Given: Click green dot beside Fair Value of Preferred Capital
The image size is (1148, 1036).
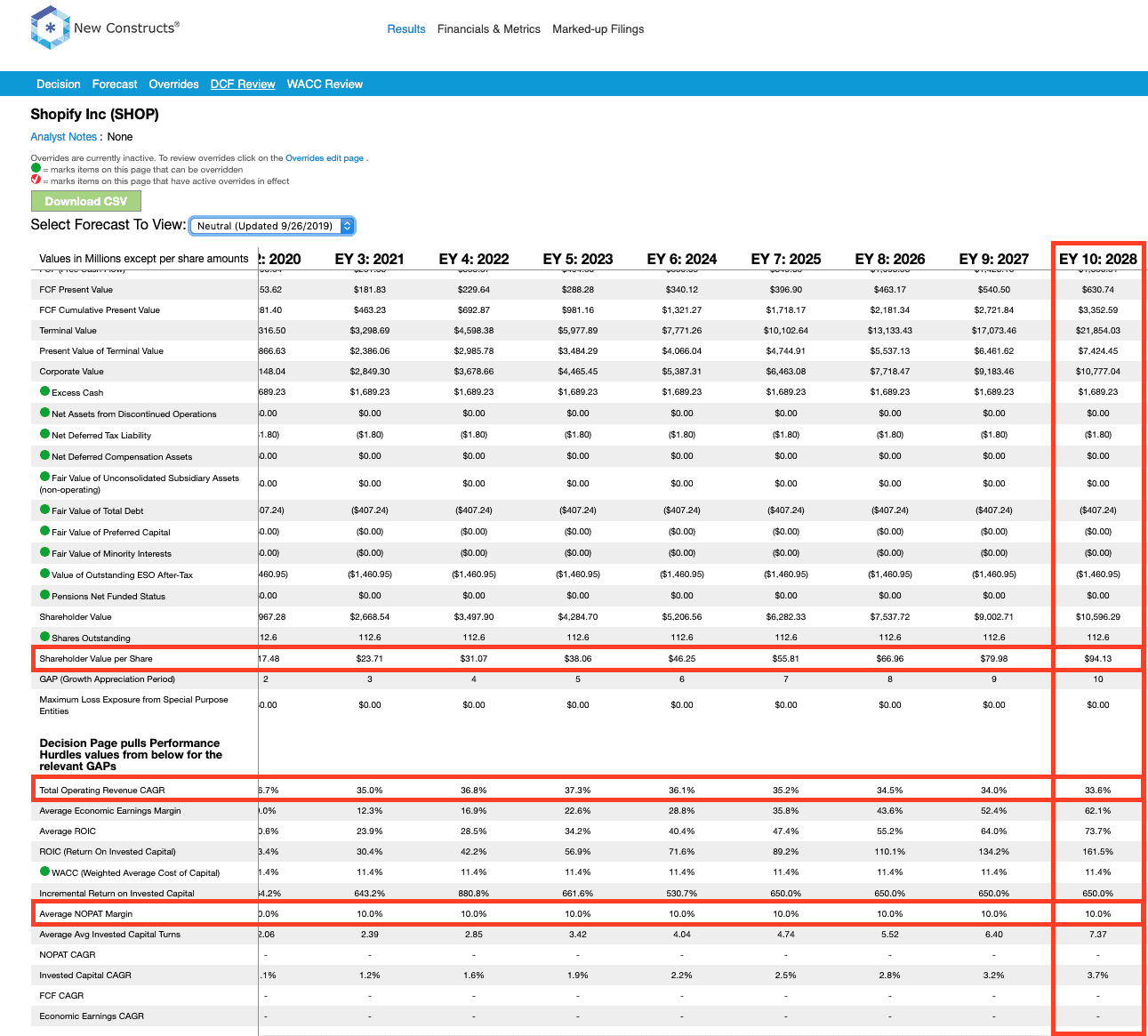Looking at the screenshot, I should [x=44, y=531].
